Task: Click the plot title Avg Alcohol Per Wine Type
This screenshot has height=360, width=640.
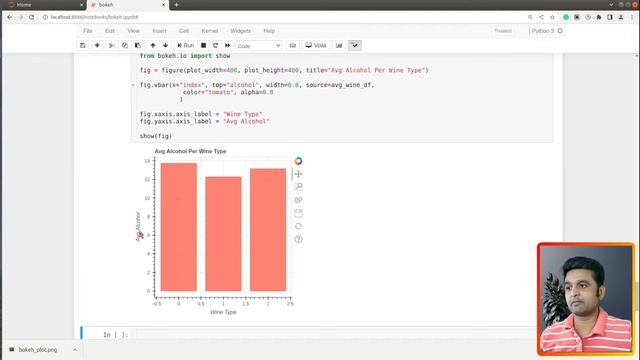Action: click(x=190, y=151)
